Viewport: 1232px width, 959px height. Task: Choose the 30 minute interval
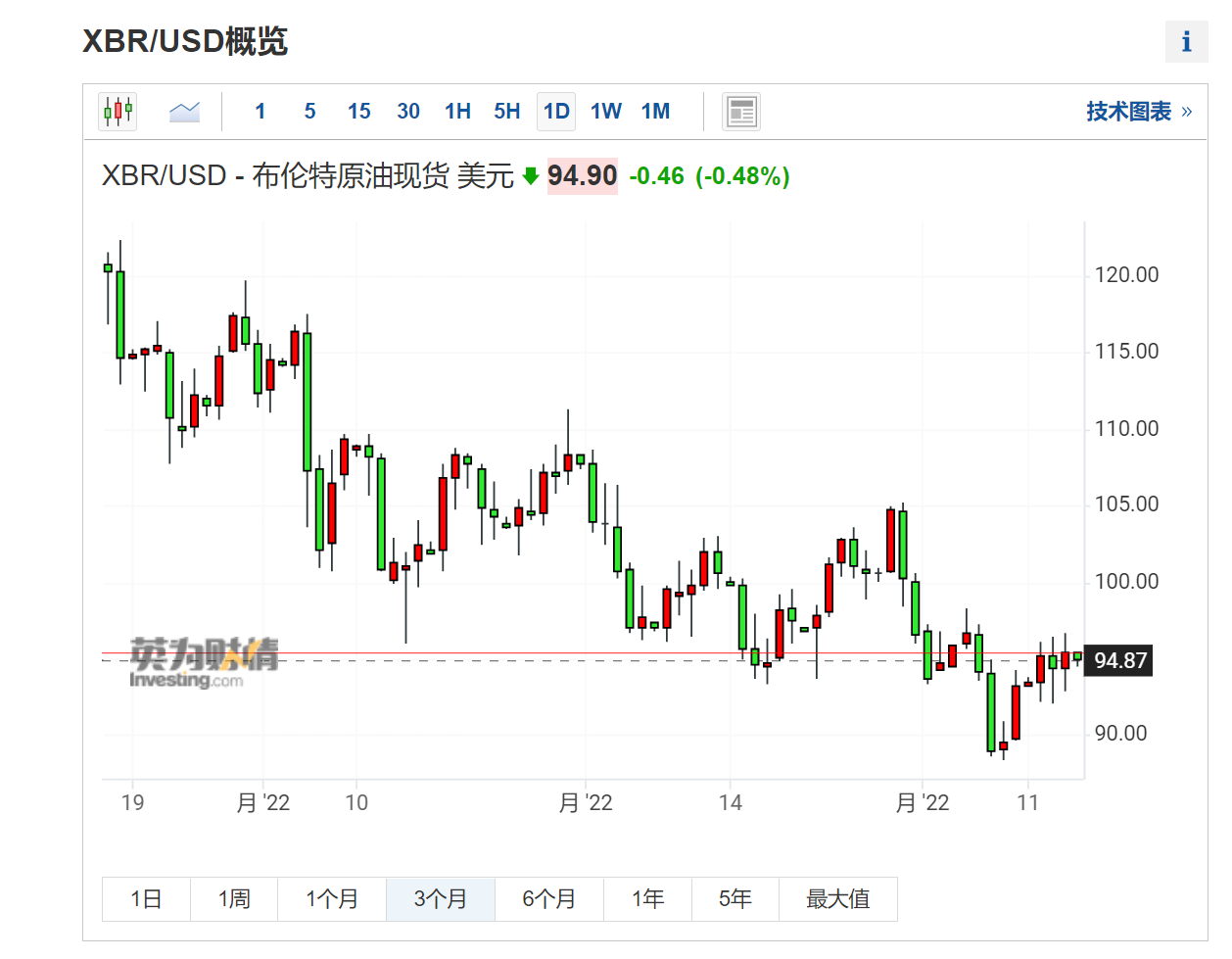(408, 112)
